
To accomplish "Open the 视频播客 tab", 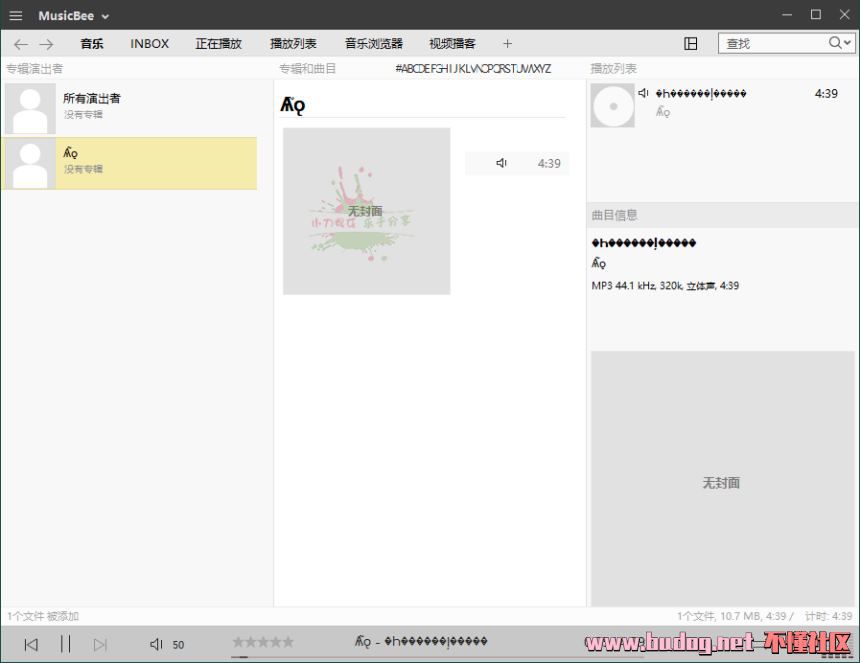I will point(452,44).
